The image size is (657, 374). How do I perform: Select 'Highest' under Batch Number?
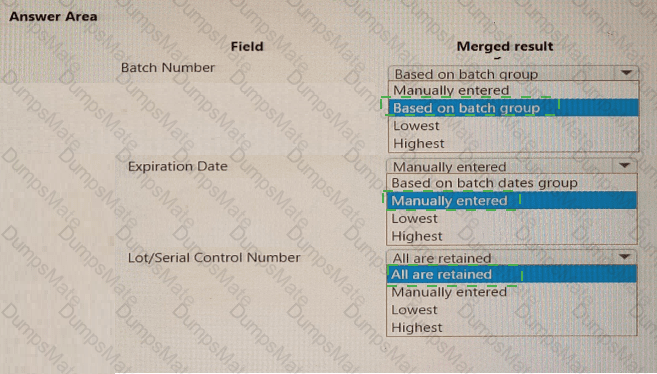coord(514,143)
